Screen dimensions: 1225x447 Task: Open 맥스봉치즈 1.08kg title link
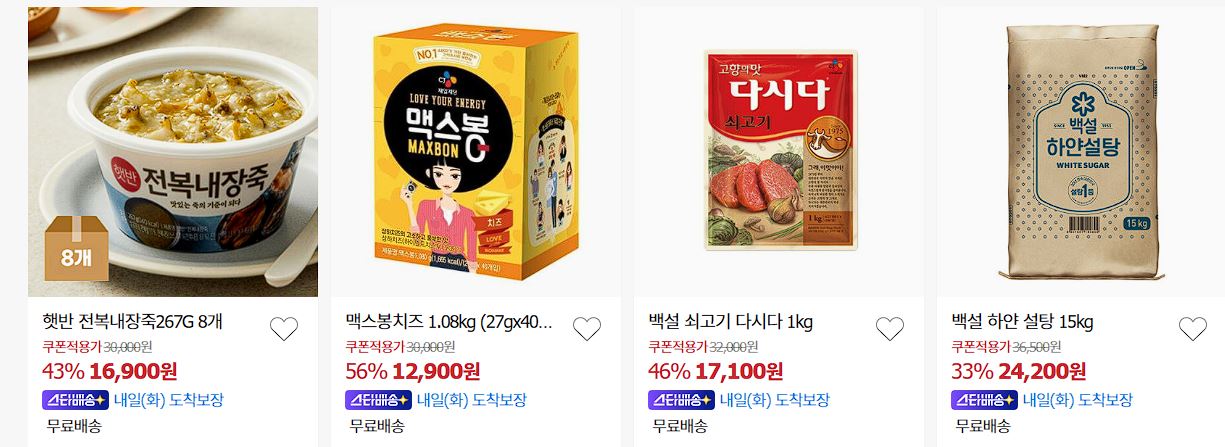tap(449, 322)
